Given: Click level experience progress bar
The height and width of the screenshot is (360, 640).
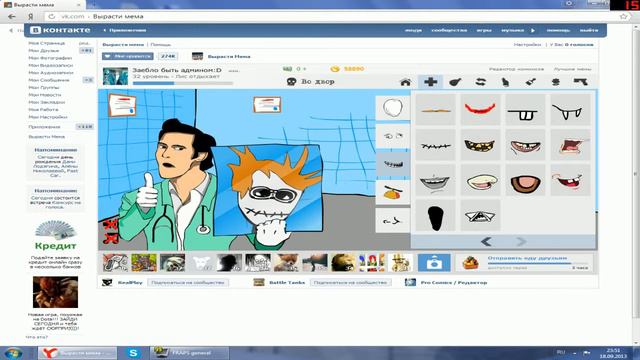Looking at the screenshot, I should [183, 83].
